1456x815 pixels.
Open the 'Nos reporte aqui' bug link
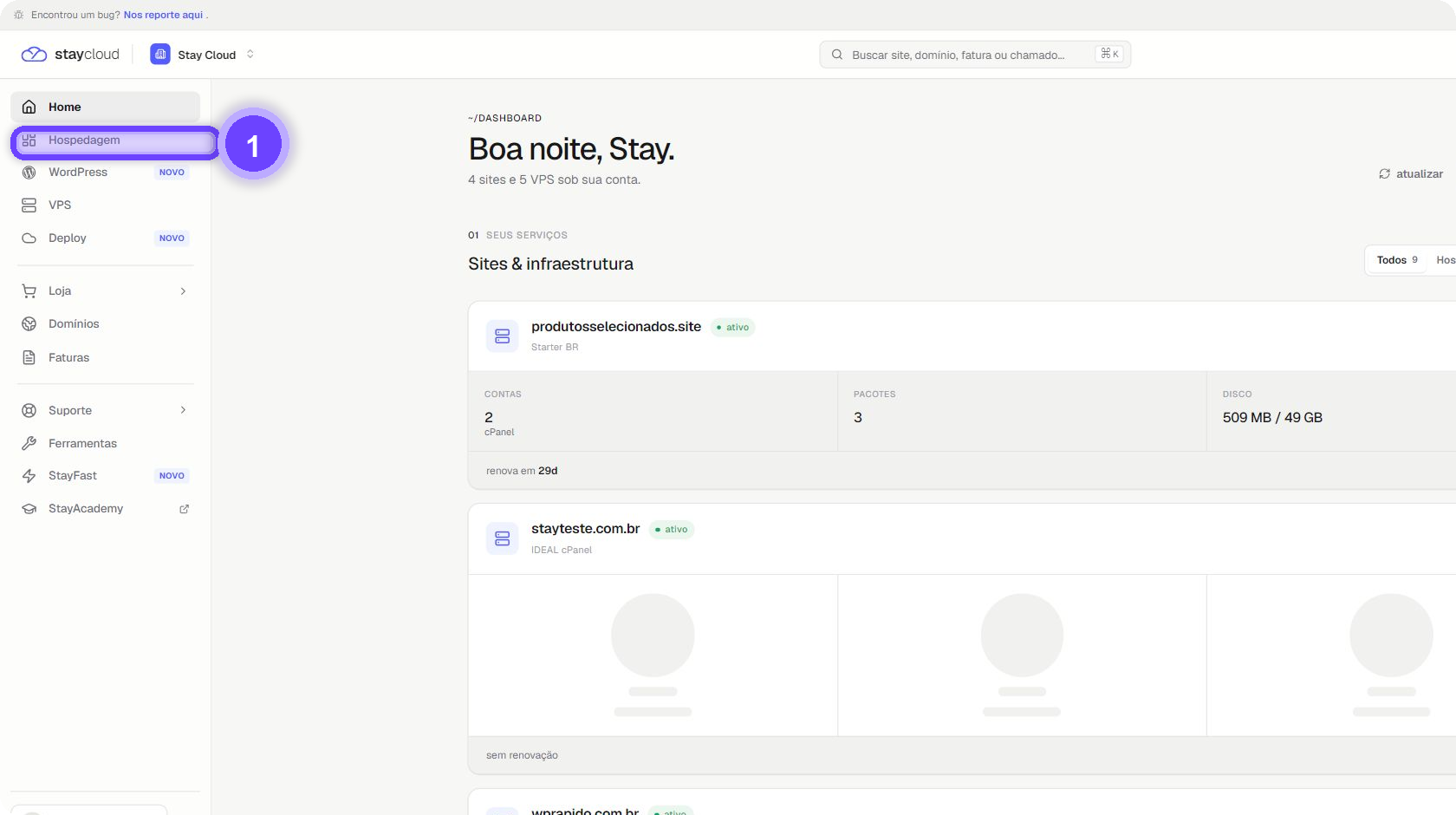coord(163,15)
